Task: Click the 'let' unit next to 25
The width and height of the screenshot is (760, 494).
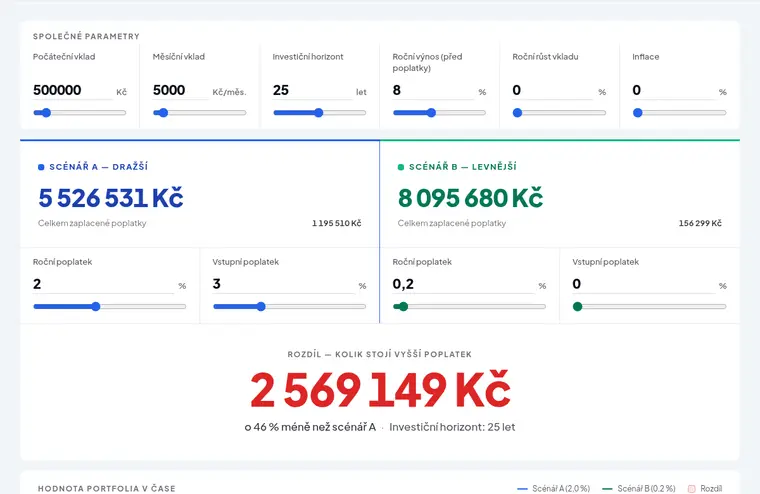Action: pyautogui.click(x=361, y=92)
